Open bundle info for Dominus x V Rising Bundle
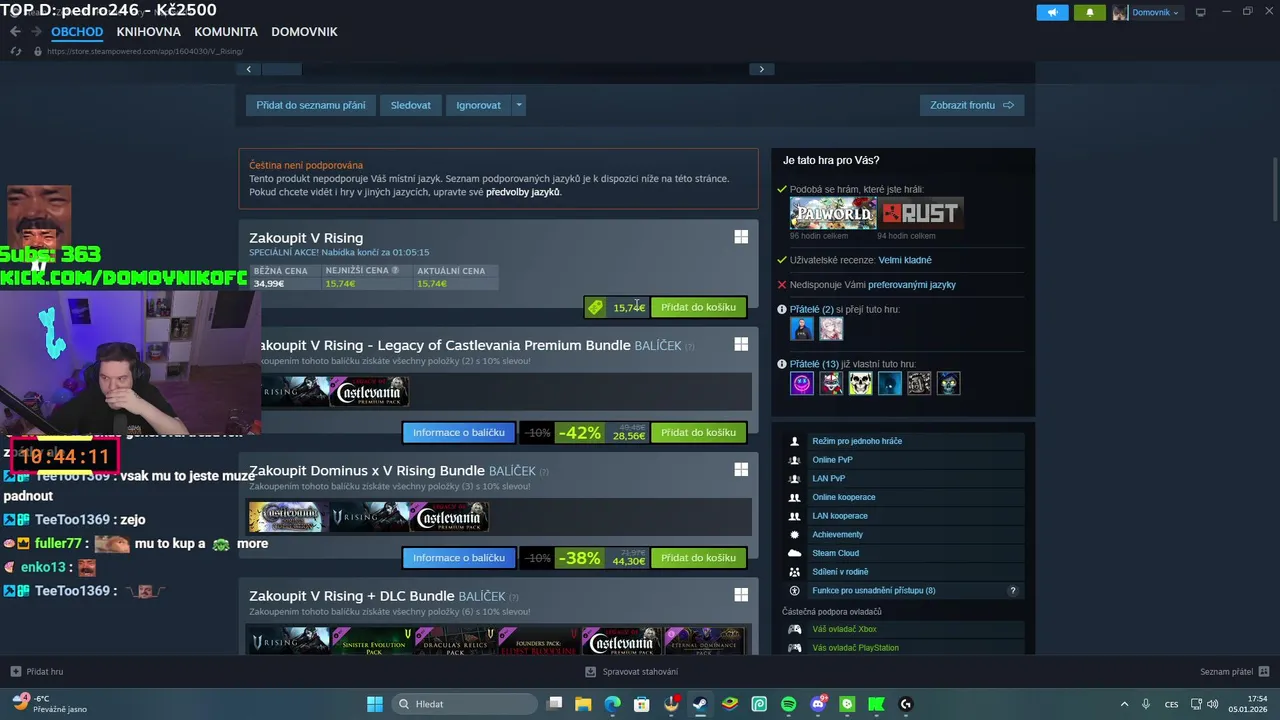 pos(459,558)
